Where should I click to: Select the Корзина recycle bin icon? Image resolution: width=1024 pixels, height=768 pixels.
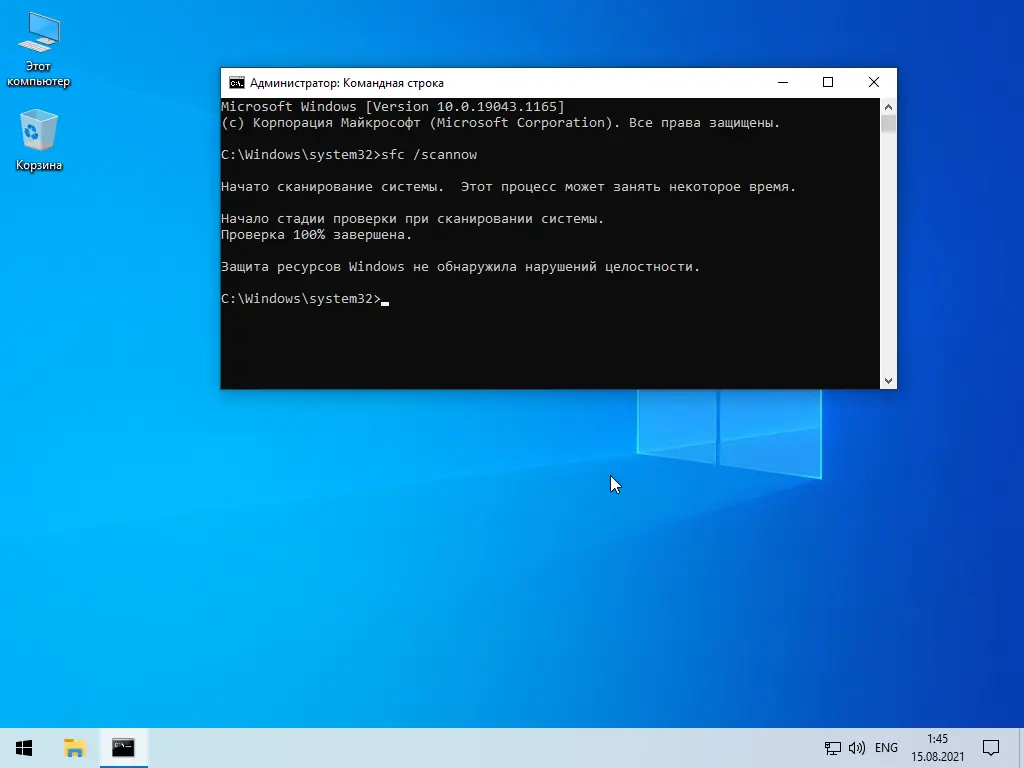[39, 140]
